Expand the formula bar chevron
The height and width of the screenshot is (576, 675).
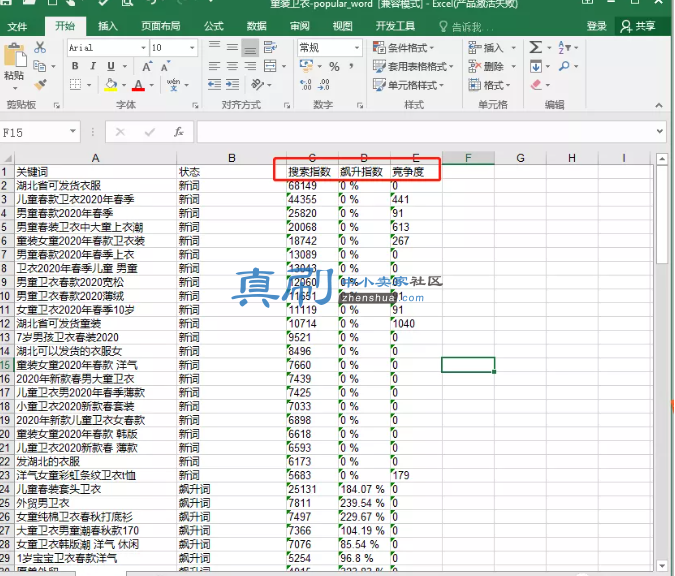660,131
